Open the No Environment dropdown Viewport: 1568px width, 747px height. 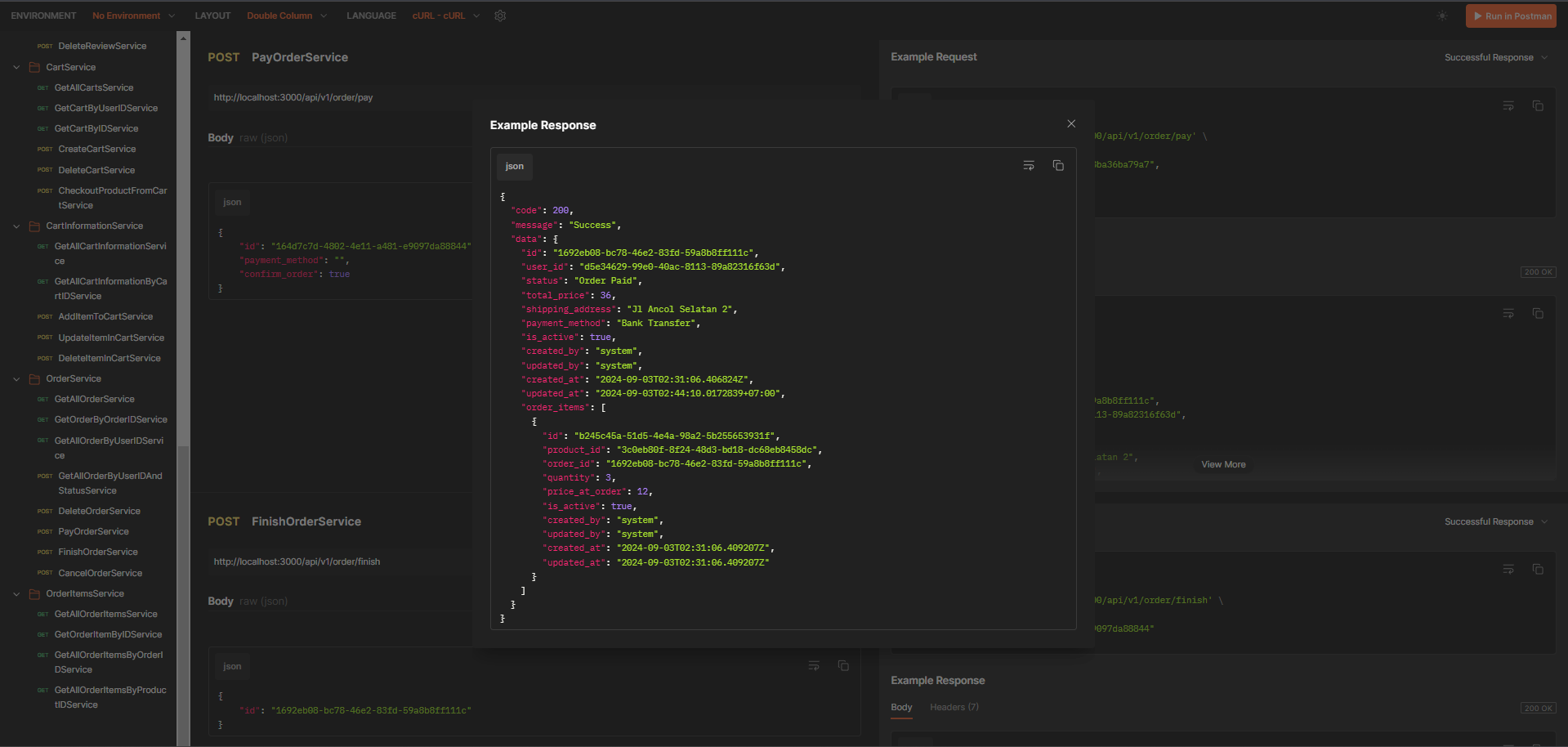133,16
